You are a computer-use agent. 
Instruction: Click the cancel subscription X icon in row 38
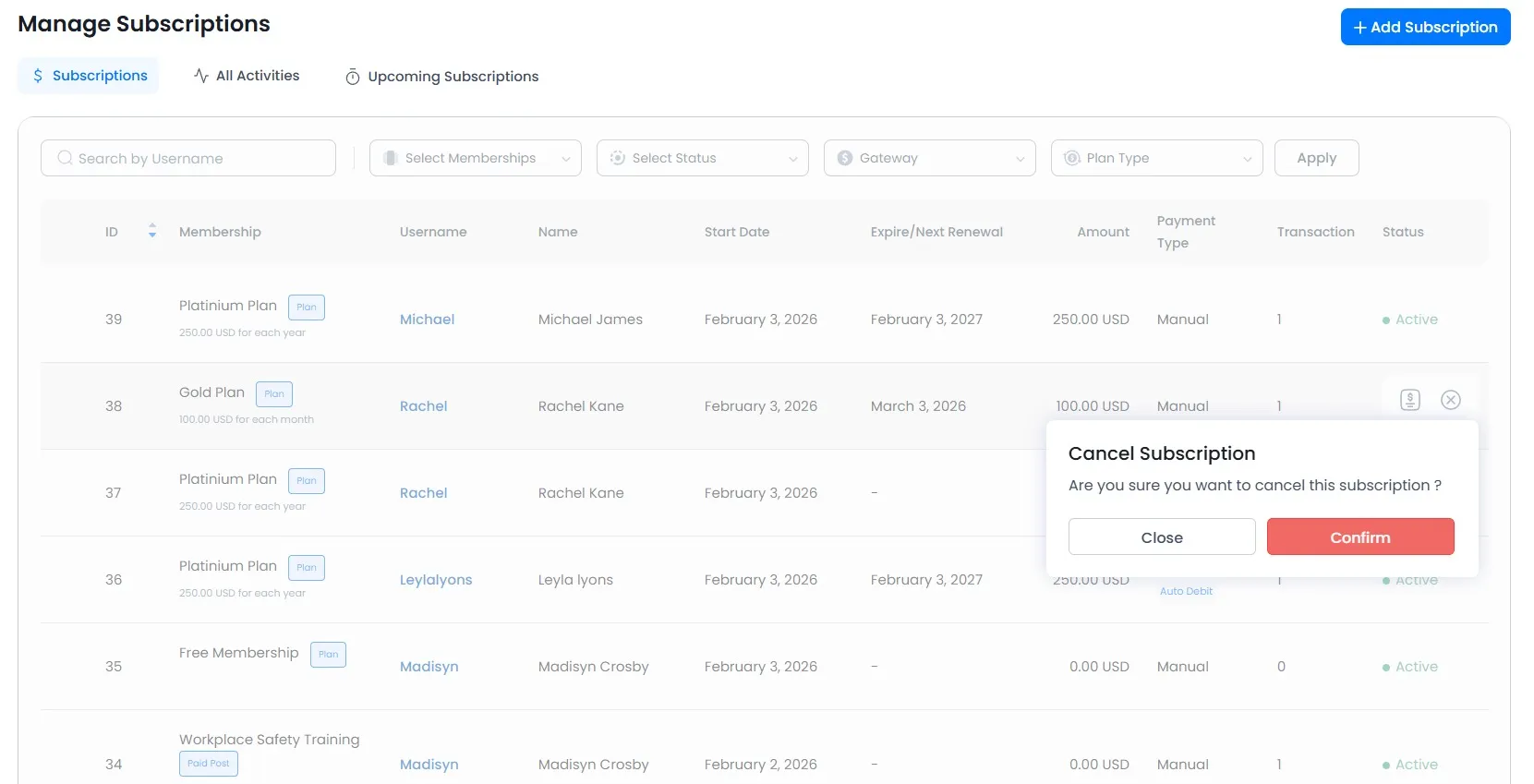click(1451, 400)
